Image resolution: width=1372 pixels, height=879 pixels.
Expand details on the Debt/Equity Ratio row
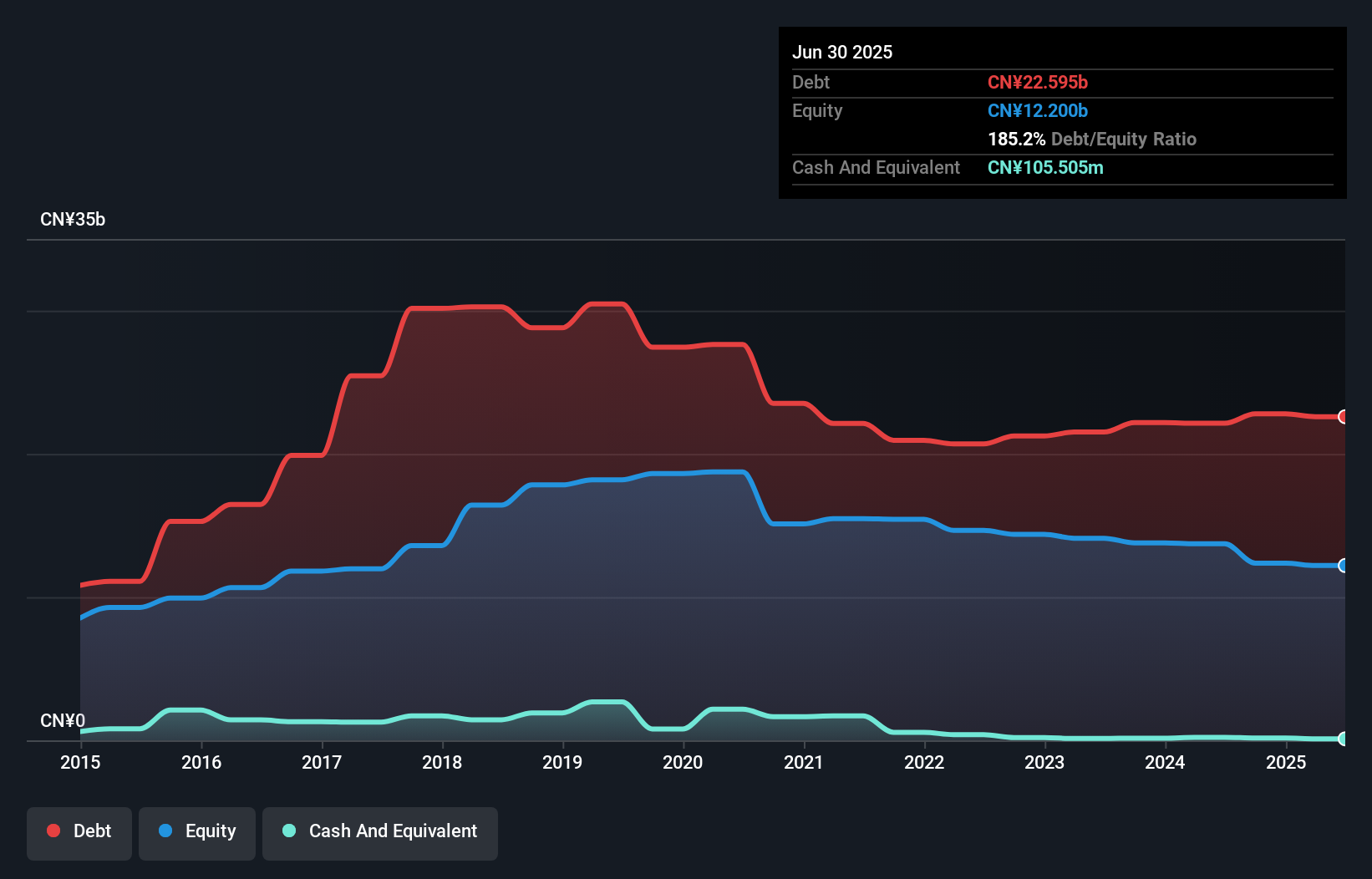(1091, 139)
